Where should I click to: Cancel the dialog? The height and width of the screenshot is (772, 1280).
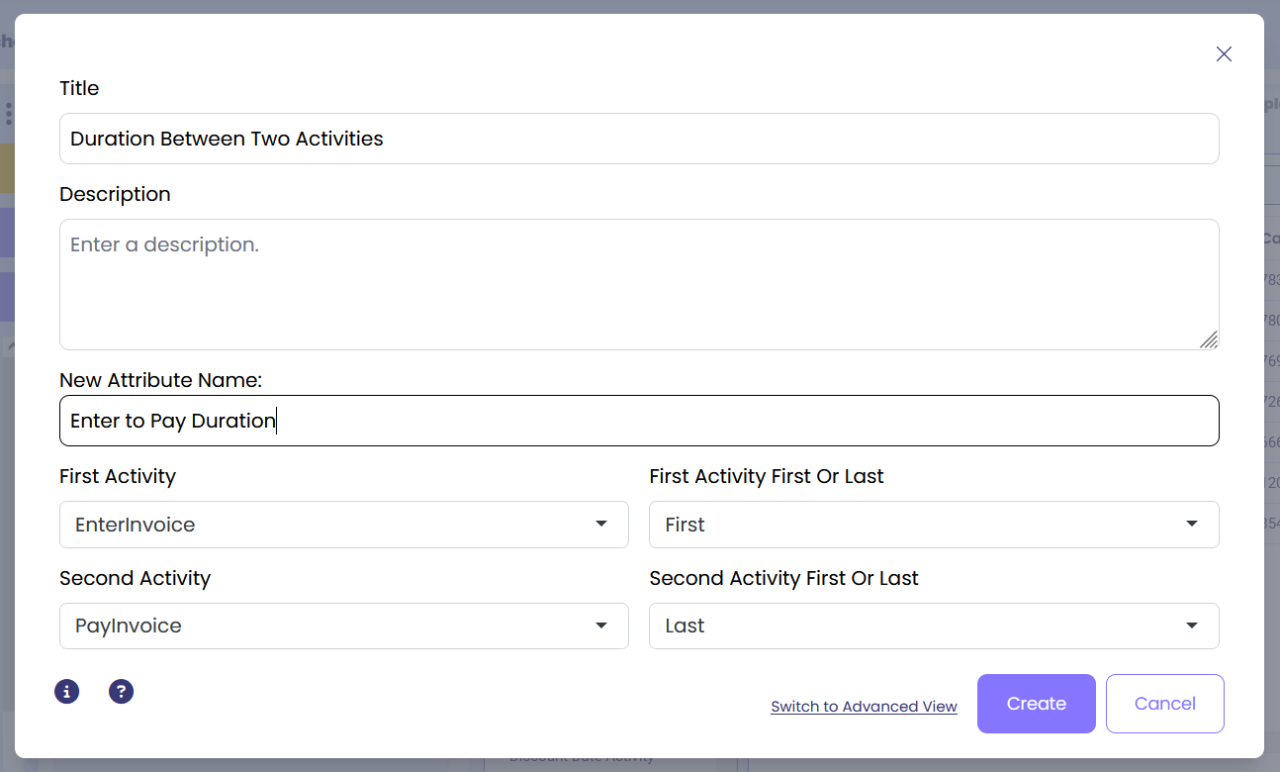(1165, 704)
